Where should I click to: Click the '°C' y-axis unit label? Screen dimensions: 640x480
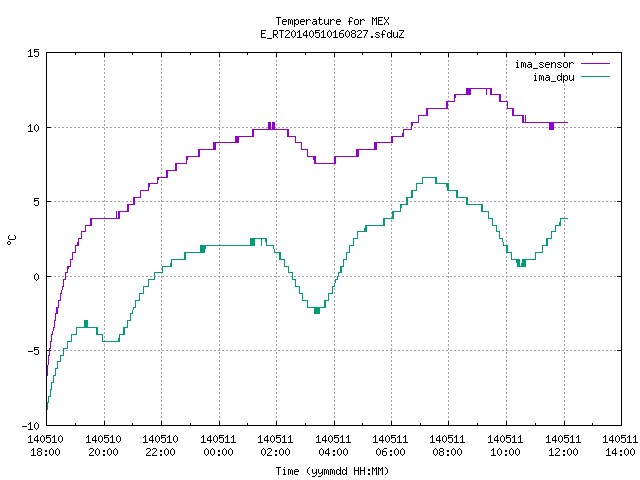point(12,240)
